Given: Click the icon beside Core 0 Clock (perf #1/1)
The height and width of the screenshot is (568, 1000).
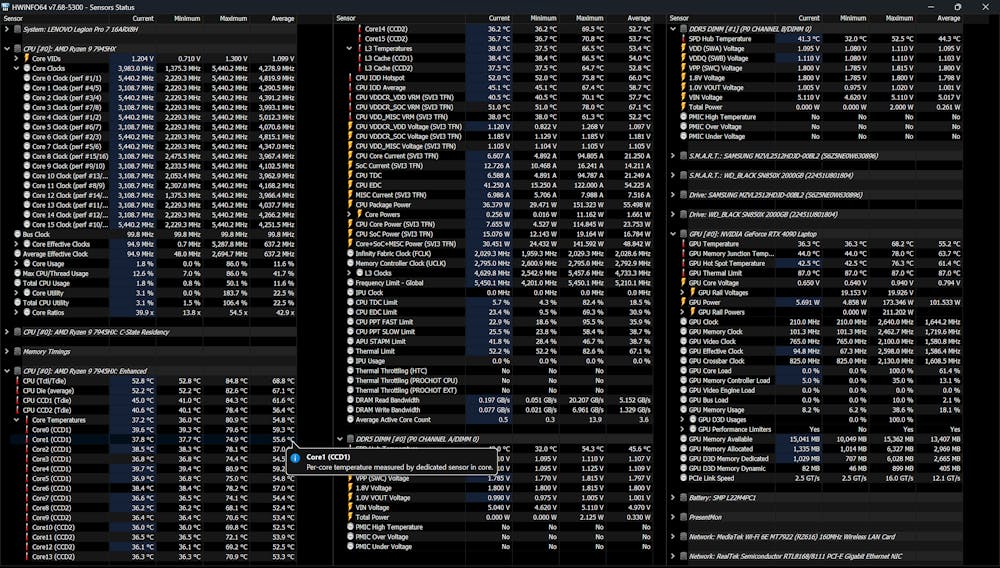Looking at the screenshot, I should 27,78.
